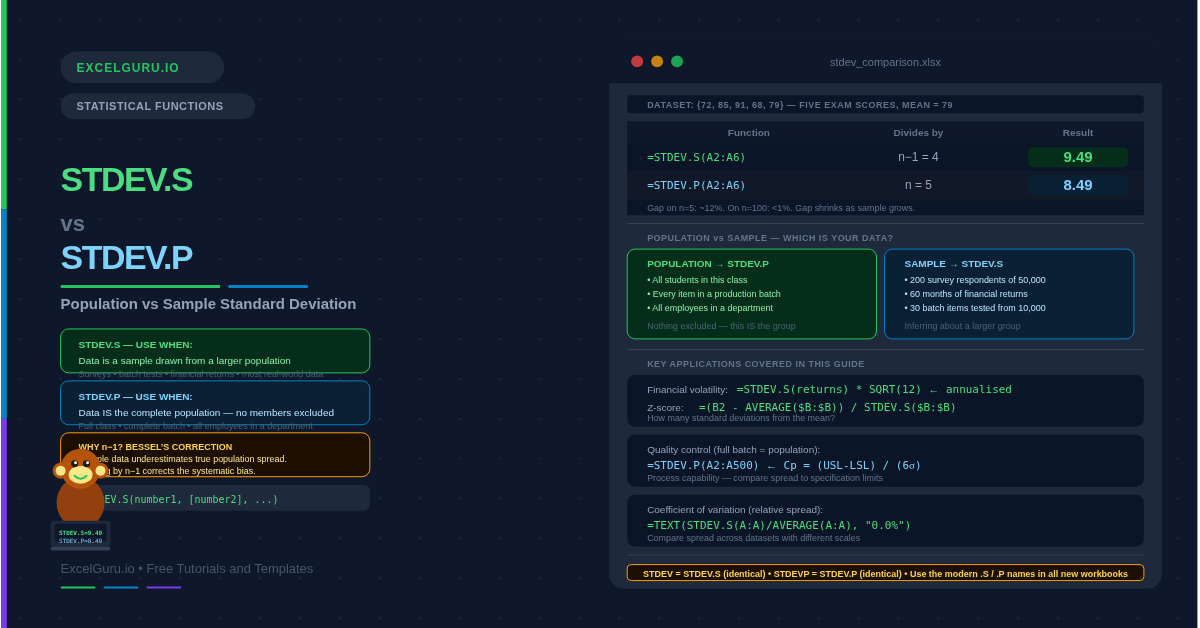This screenshot has height=628, width=1200.
Task: Open the POPULATION → STDEV.P card
Action: pos(751,294)
